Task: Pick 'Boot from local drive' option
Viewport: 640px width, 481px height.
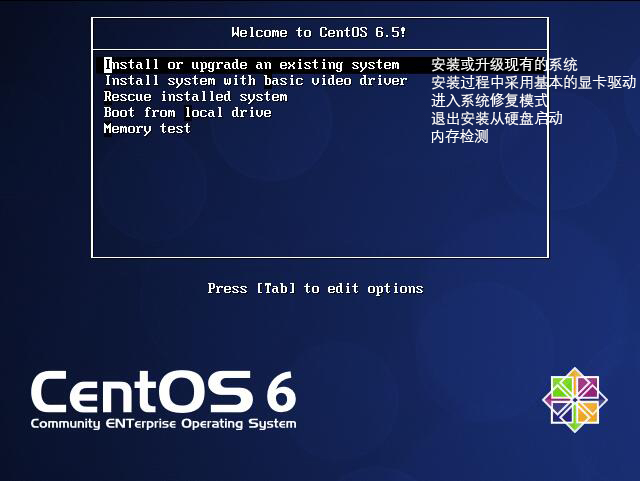Action: coord(188,113)
